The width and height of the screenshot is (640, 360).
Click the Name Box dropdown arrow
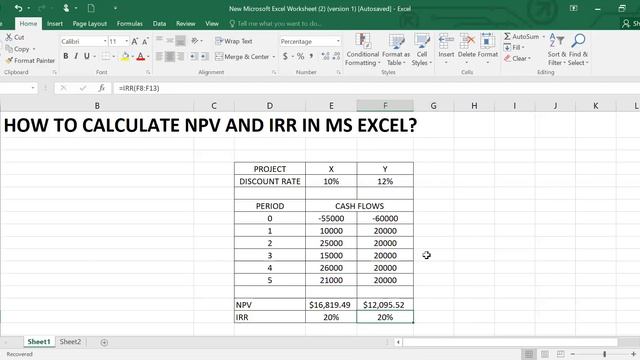click(x=33, y=88)
